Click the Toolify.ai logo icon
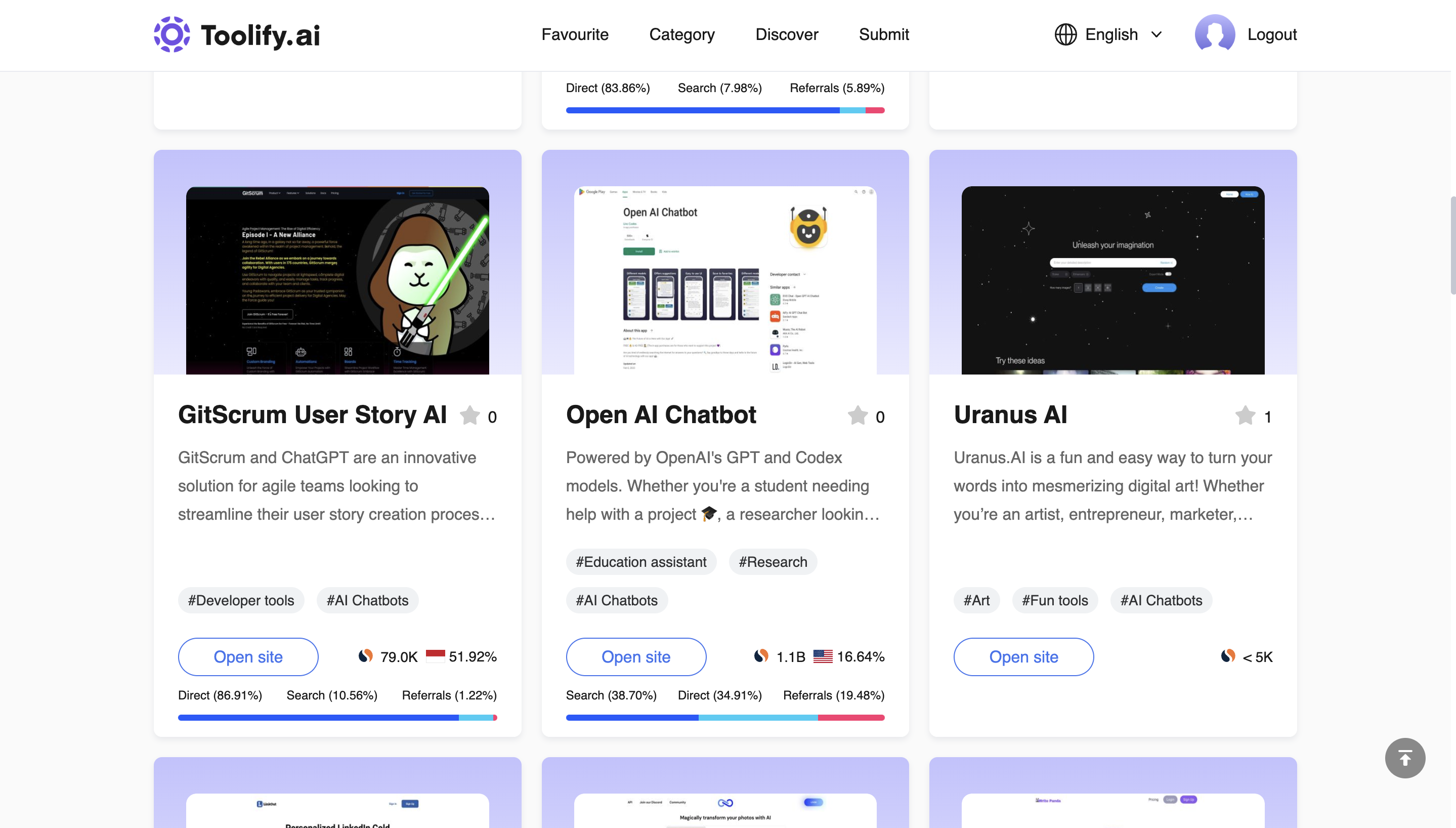This screenshot has width=1456, height=828. (172, 35)
